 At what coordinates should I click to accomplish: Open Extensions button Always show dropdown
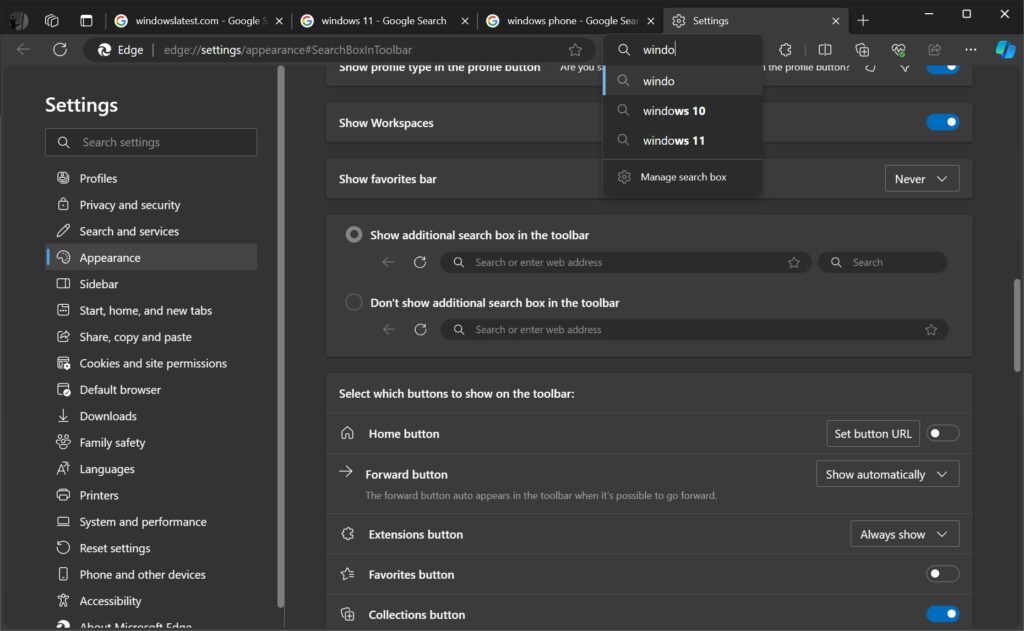(904, 534)
